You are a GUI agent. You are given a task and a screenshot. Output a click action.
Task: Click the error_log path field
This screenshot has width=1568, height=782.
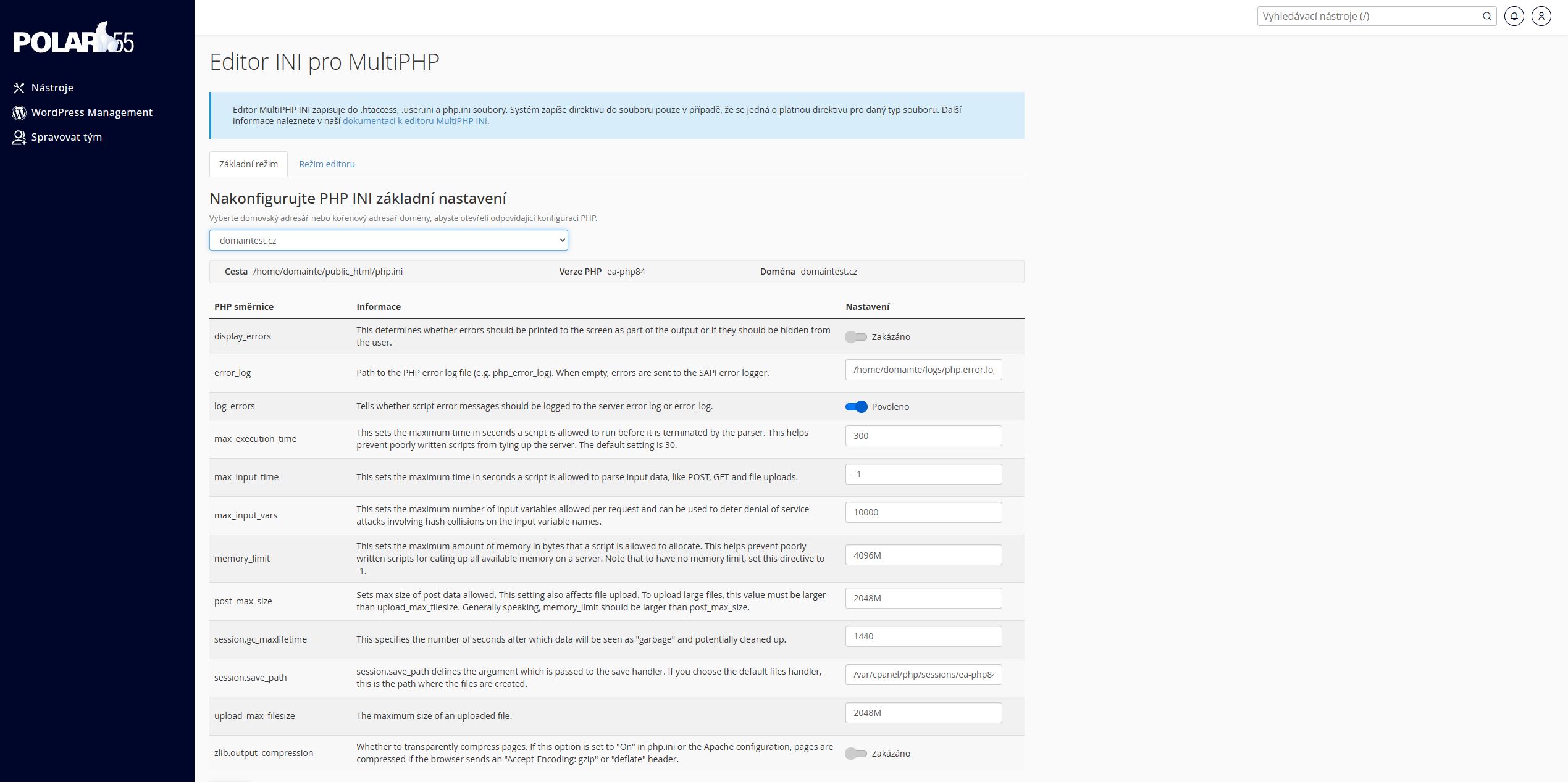coord(923,370)
